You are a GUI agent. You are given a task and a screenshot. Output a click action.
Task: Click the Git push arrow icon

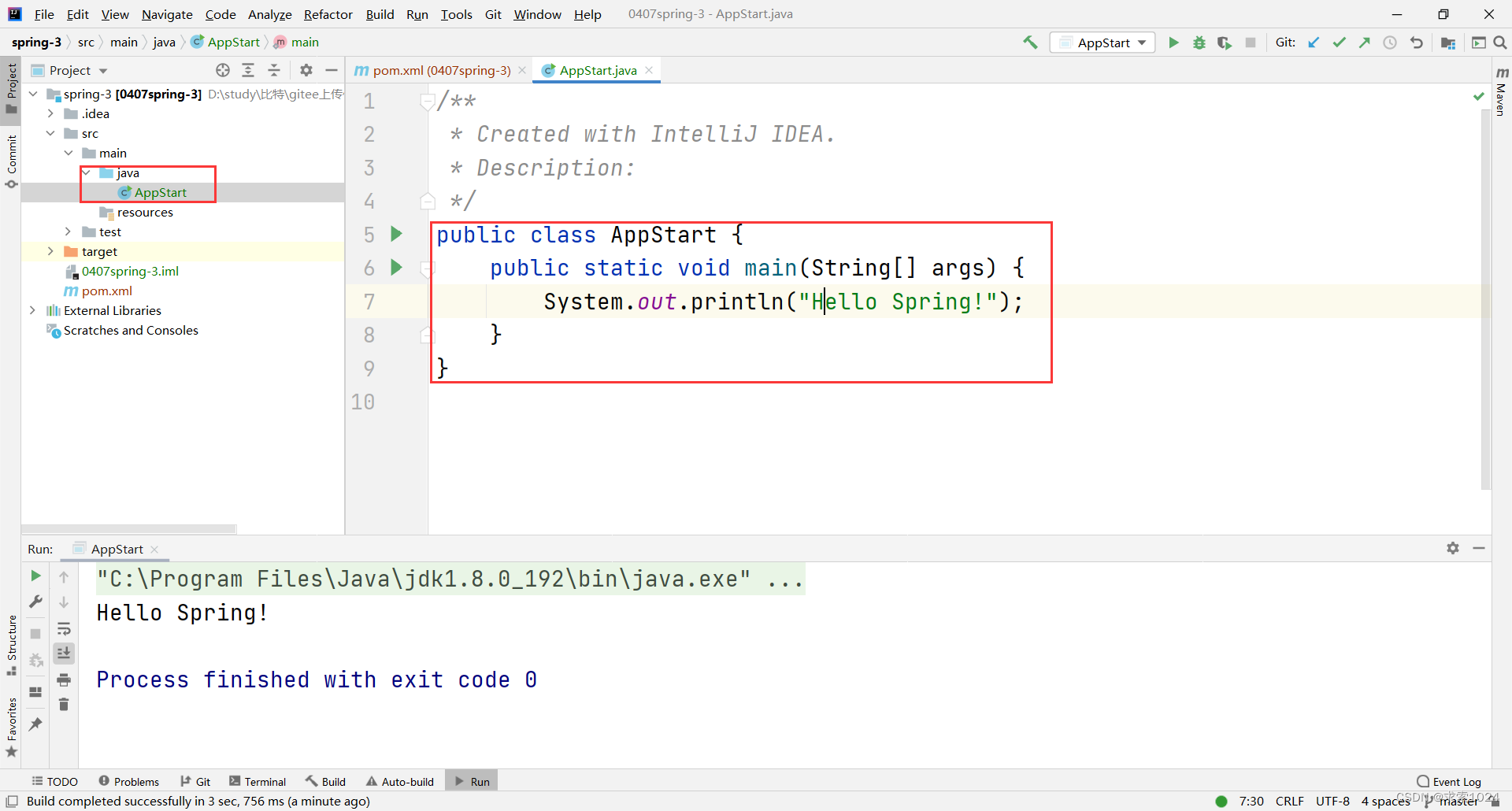pyautogui.click(x=1364, y=43)
